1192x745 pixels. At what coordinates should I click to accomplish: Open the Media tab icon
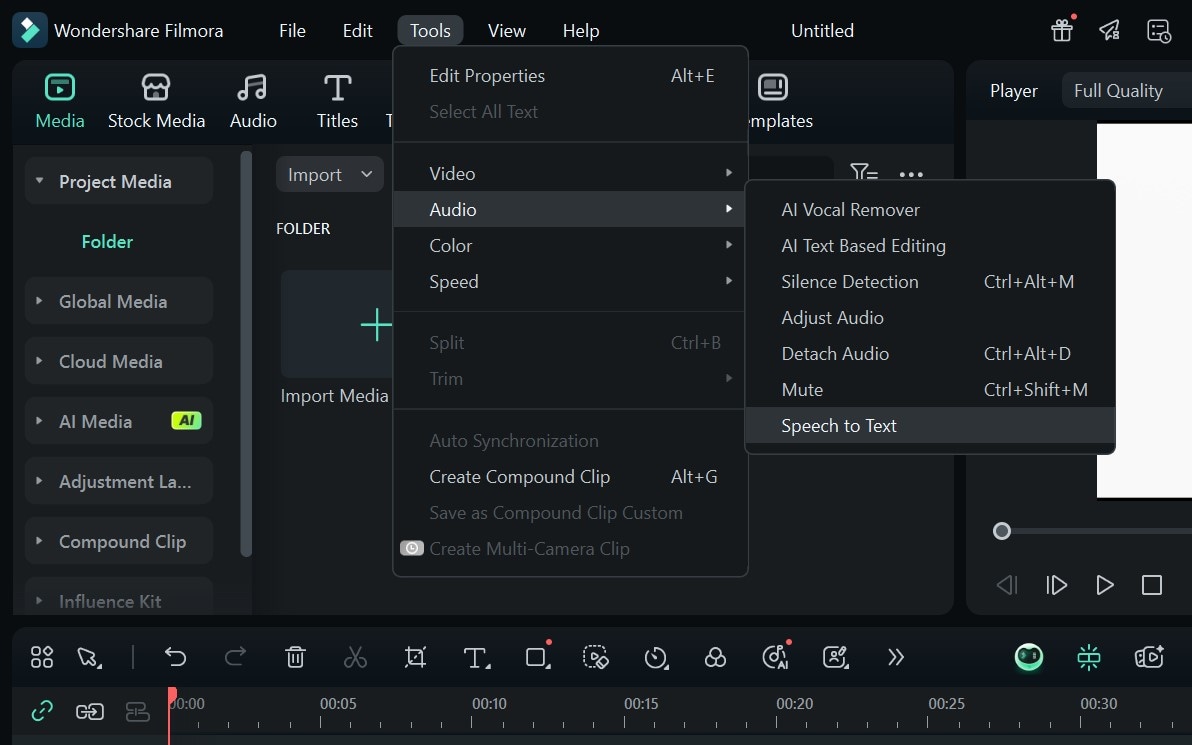tap(59, 87)
